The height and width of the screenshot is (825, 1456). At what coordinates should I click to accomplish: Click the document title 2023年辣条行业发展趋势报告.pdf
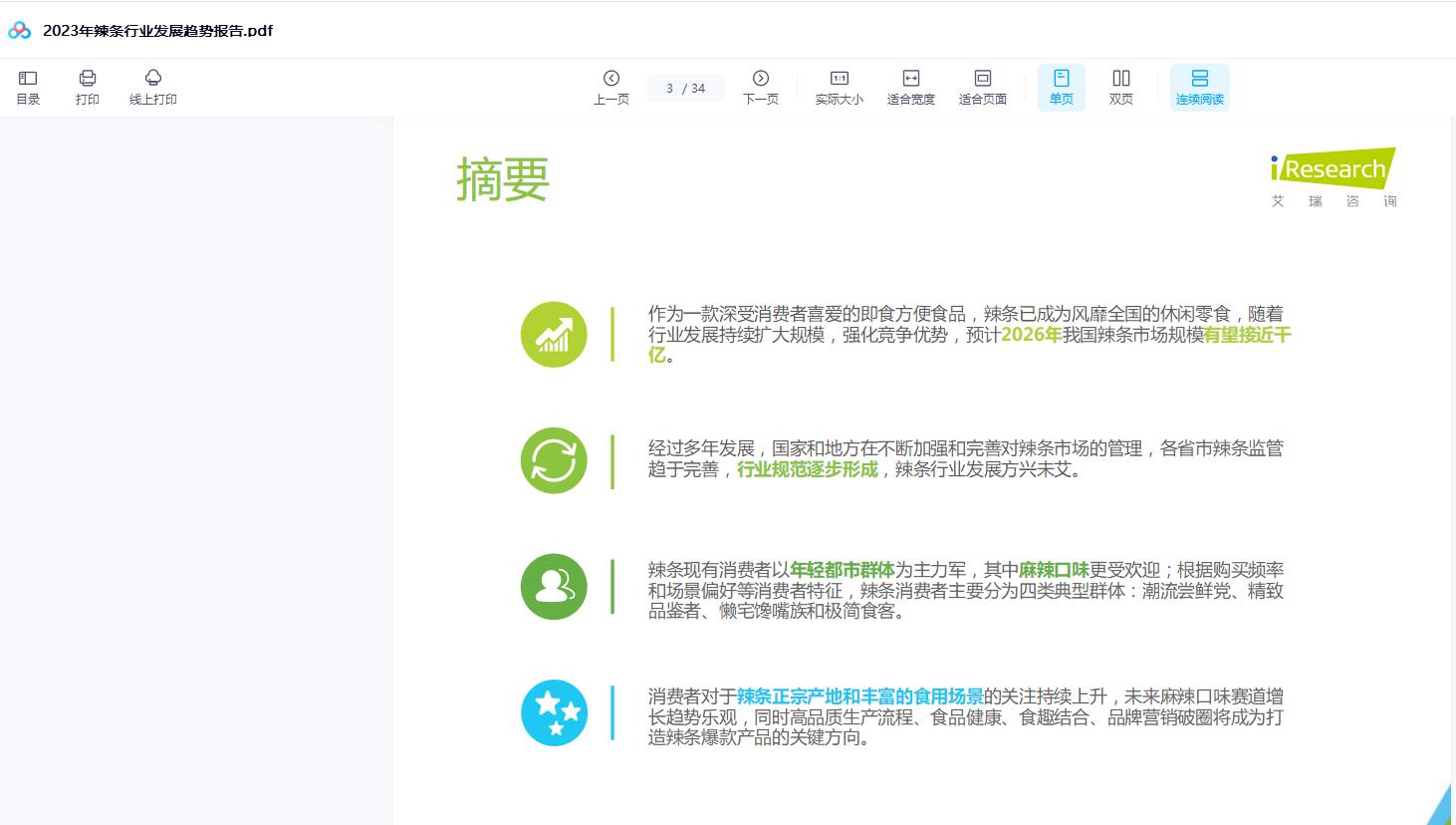155,31
